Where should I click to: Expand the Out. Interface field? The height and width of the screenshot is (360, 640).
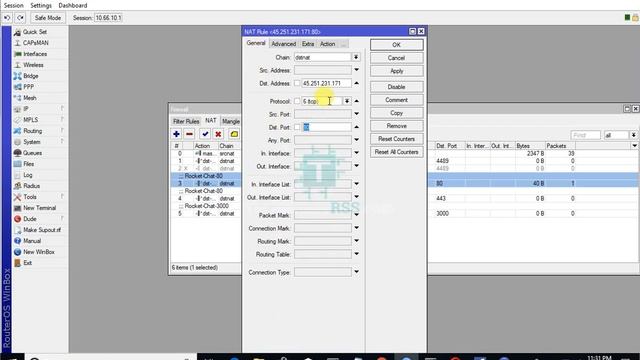click(356, 166)
